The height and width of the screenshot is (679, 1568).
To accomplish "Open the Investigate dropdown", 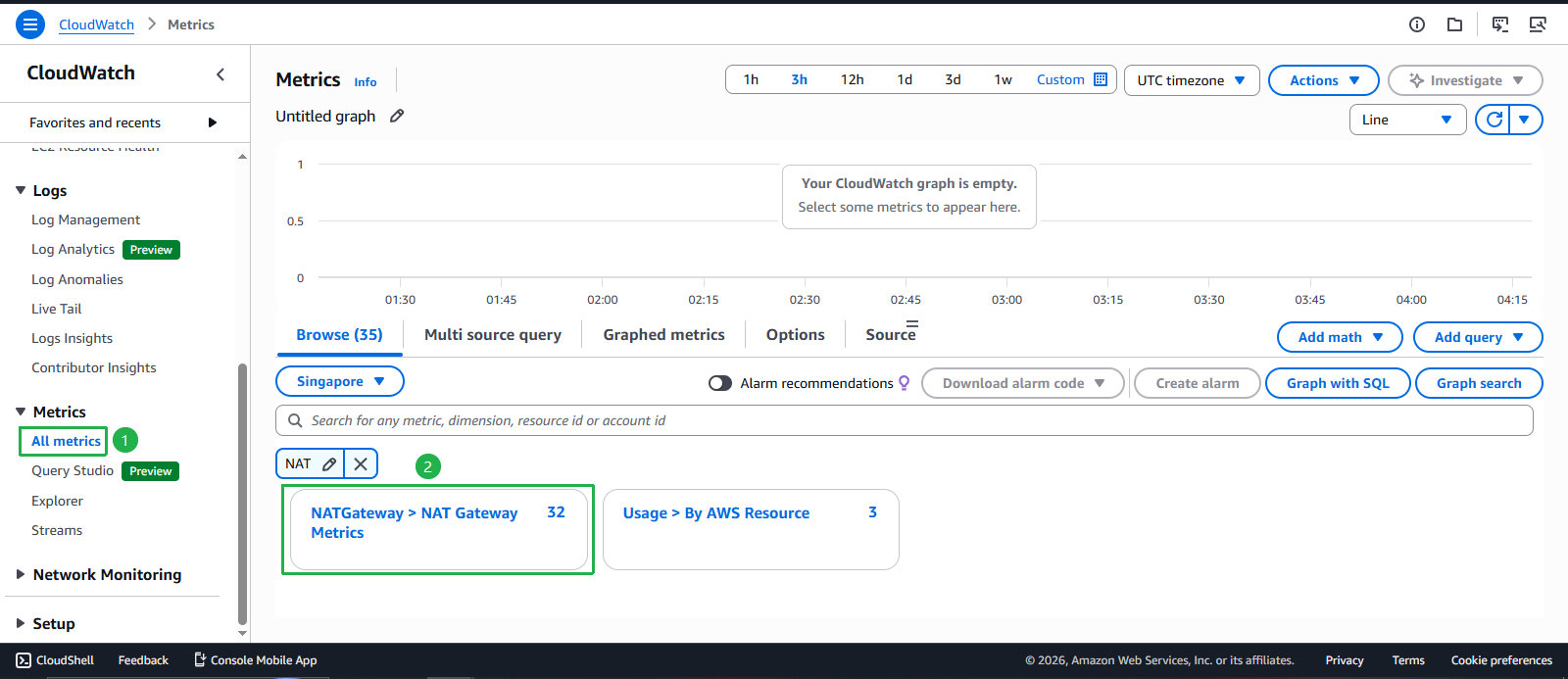I will point(1465,80).
